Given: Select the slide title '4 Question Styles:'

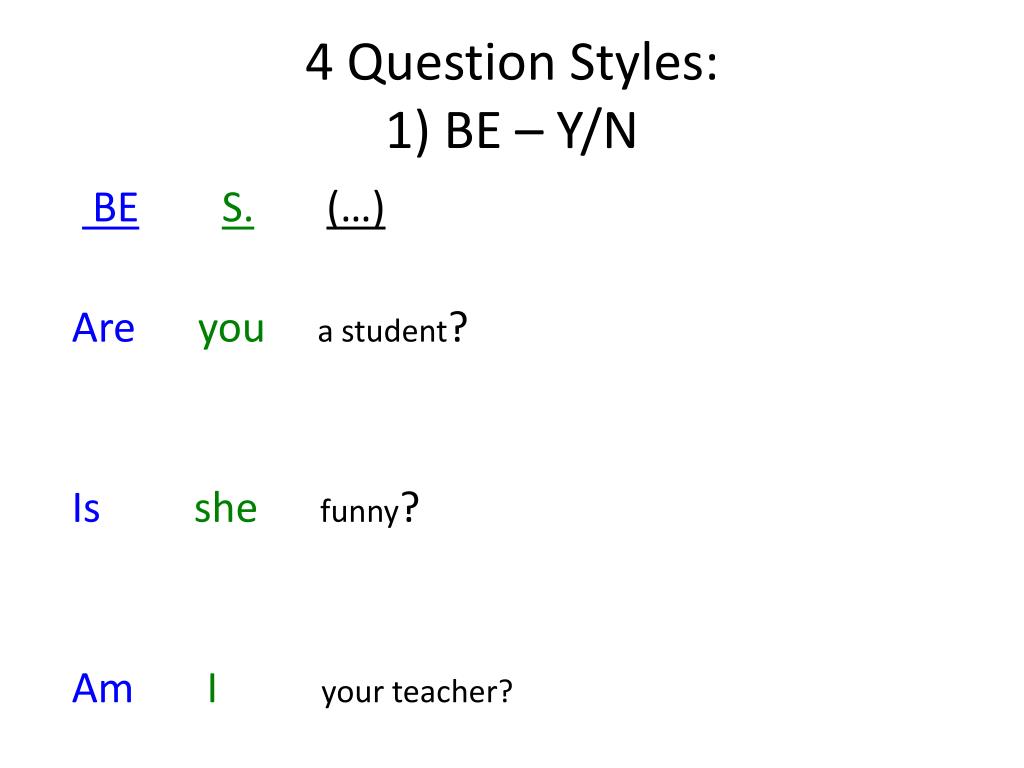Looking at the screenshot, I should (511, 63).
